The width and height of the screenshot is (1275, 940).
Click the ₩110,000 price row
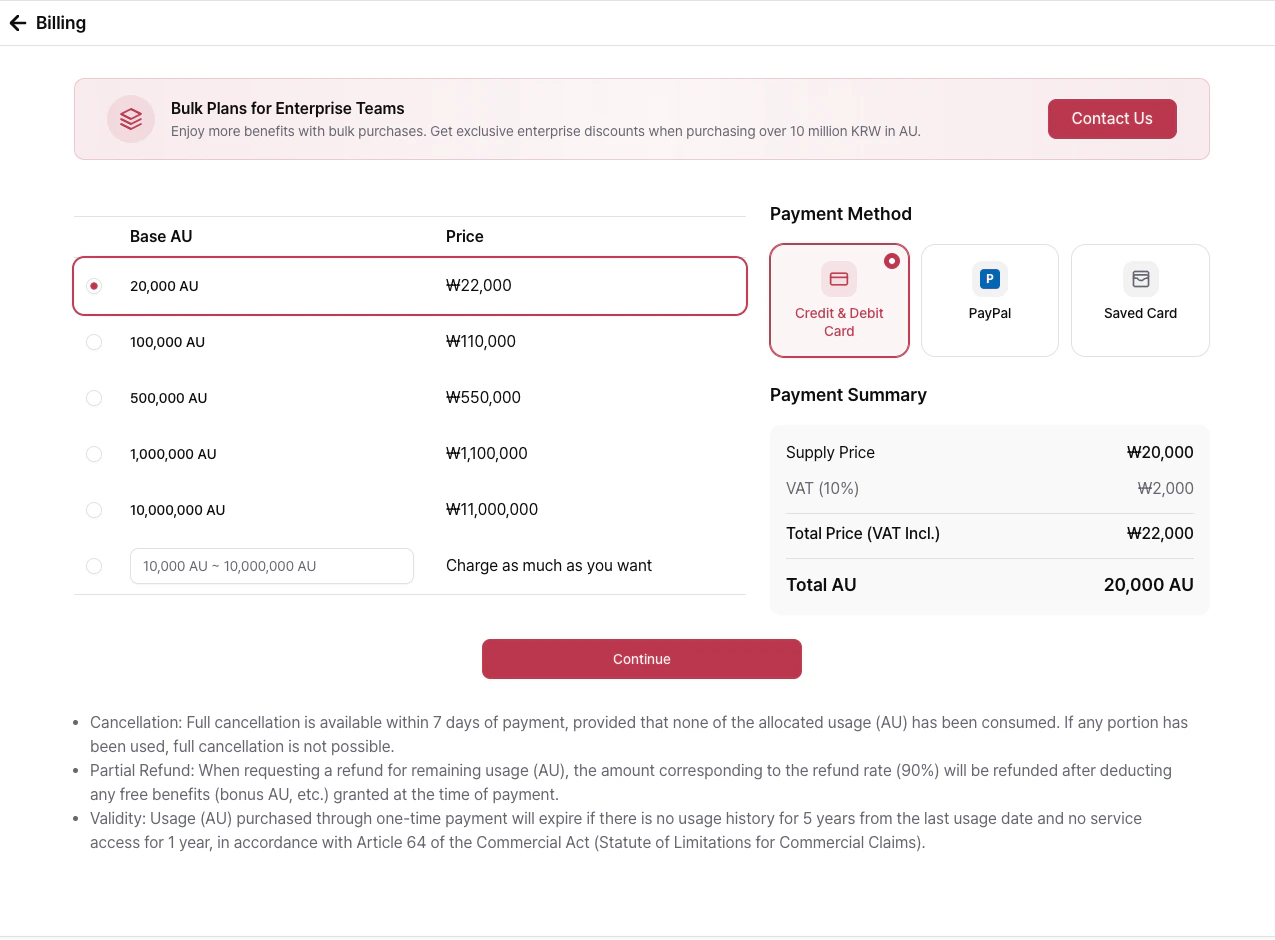coord(481,342)
